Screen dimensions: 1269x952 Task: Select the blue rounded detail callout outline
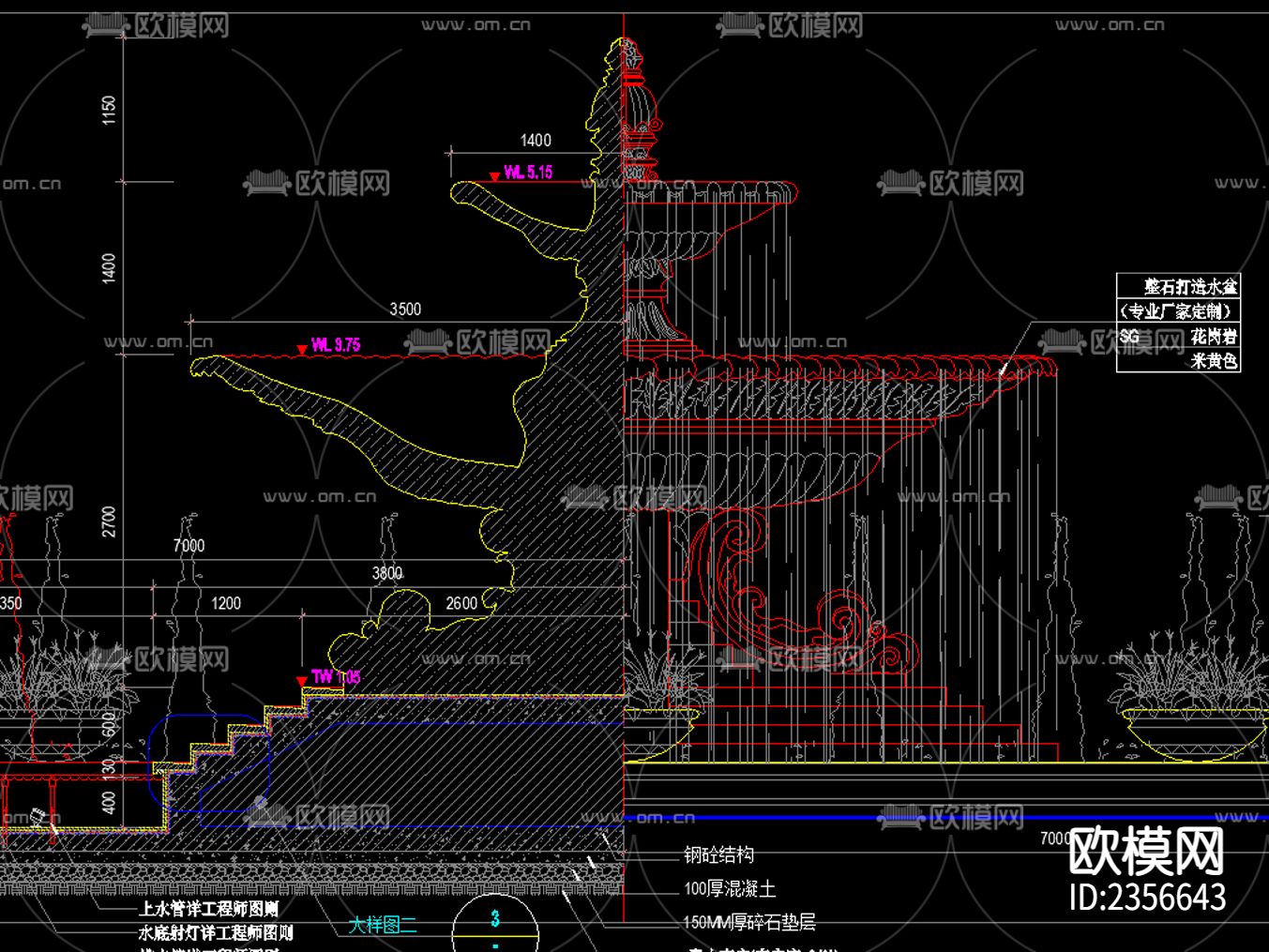point(208,763)
